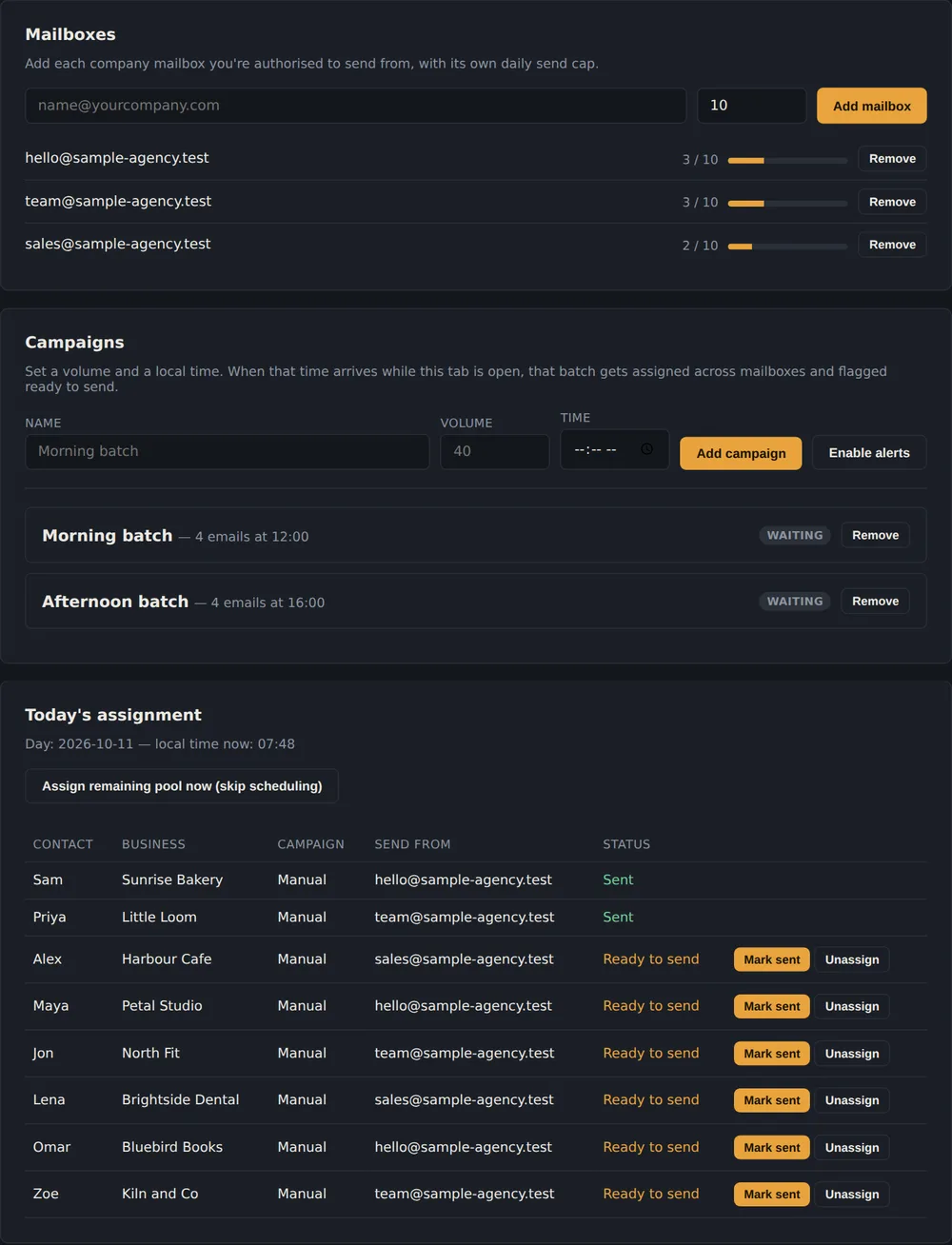The image size is (952, 1245).
Task: Focus the daily send cap field showing 10
Action: pos(751,106)
